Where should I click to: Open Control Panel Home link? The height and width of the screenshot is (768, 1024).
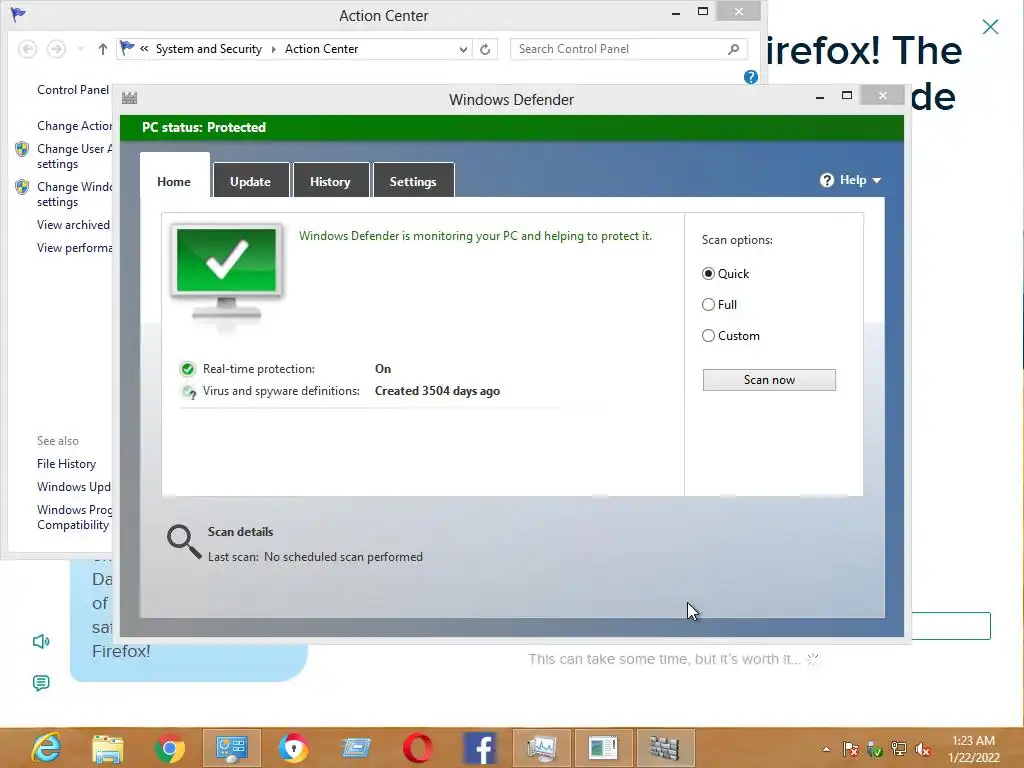pos(73,90)
